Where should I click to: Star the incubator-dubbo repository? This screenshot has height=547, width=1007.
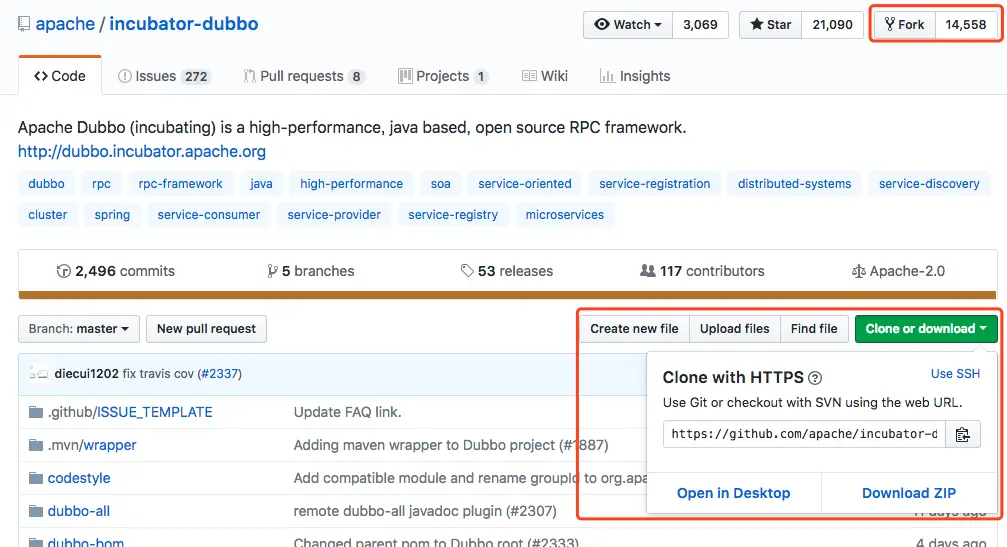point(770,25)
